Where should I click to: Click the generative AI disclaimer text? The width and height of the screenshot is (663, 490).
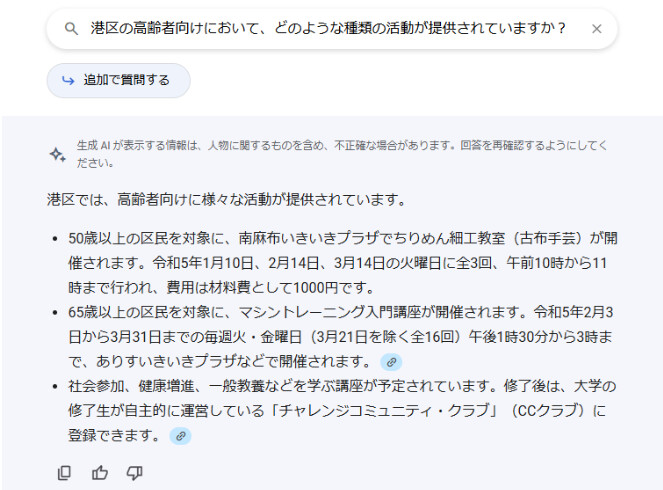pyautogui.click(x=342, y=154)
